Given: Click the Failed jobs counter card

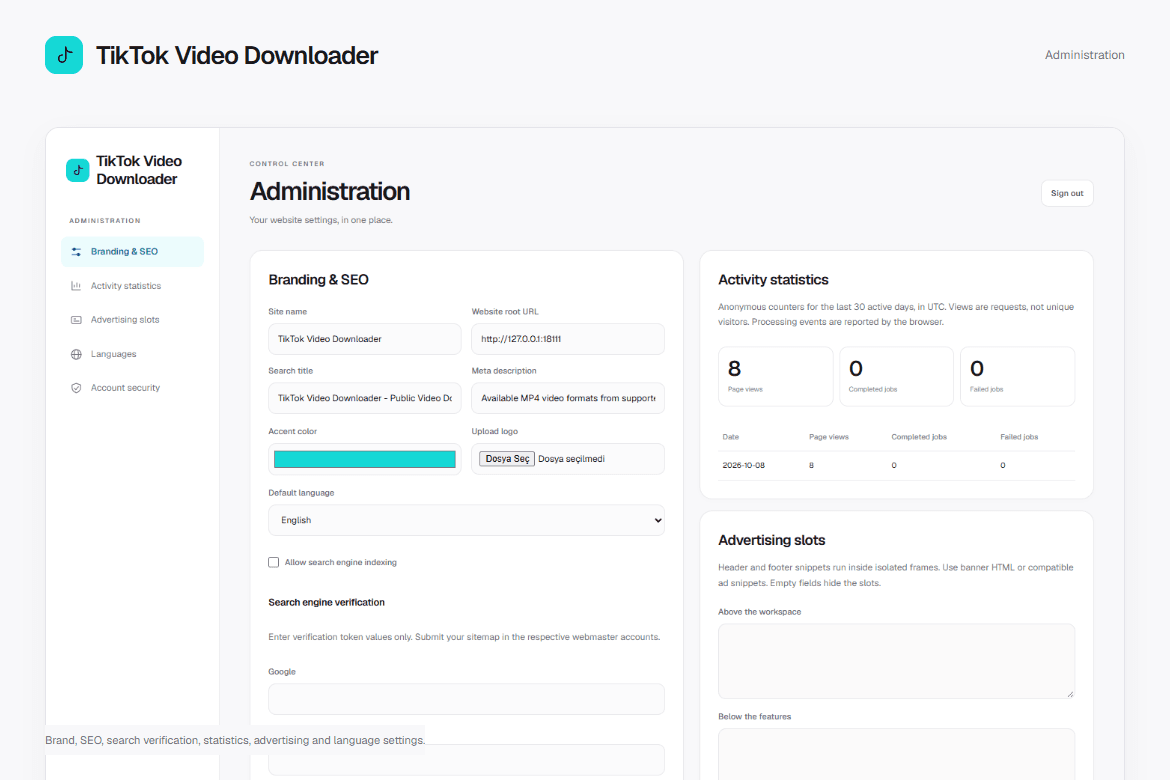Looking at the screenshot, I should point(1017,376).
